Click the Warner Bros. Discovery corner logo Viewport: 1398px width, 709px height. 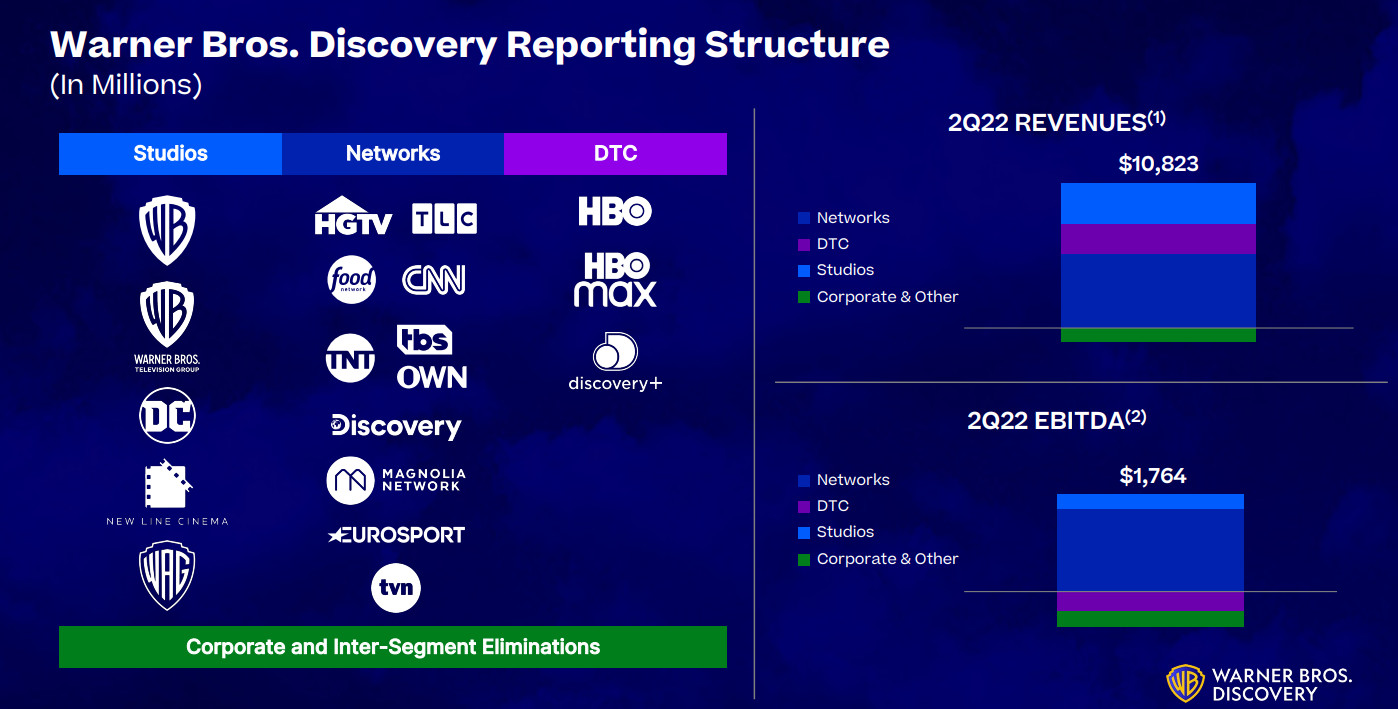[x=1260, y=683]
